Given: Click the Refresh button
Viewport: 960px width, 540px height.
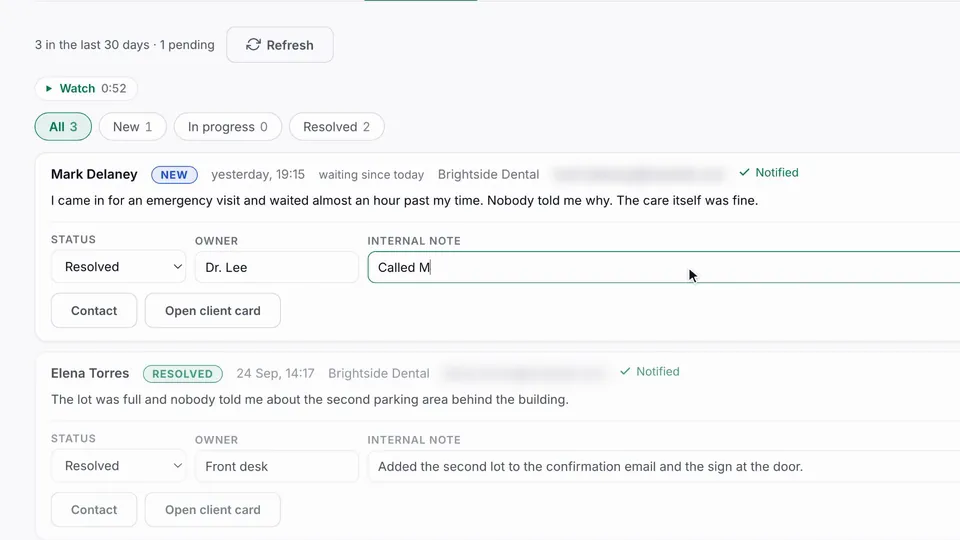Looking at the screenshot, I should (x=280, y=45).
